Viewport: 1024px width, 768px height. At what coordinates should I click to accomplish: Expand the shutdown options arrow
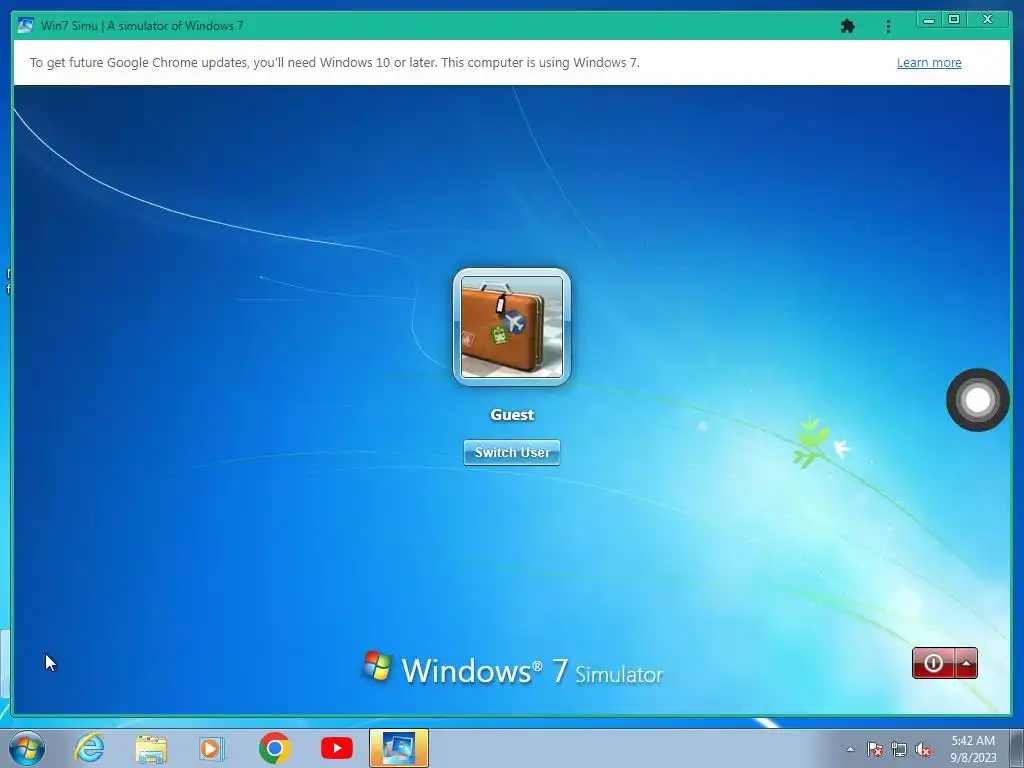[967, 663]
